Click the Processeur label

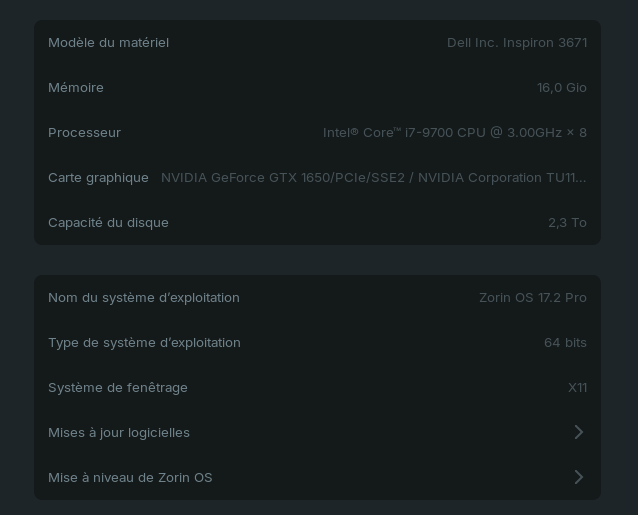(x=84, y=132)
